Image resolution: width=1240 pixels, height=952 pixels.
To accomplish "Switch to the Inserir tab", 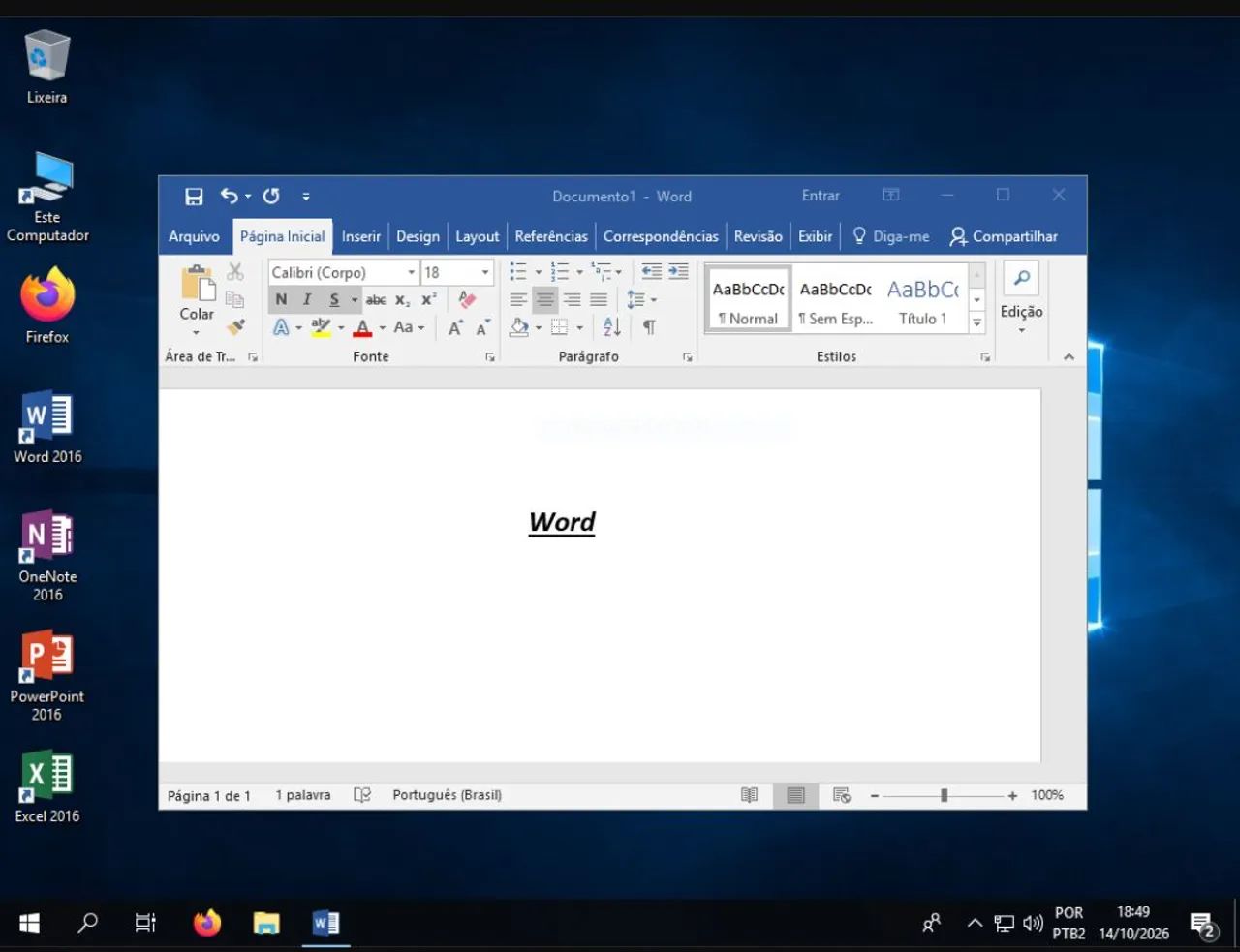I will 361,236.
